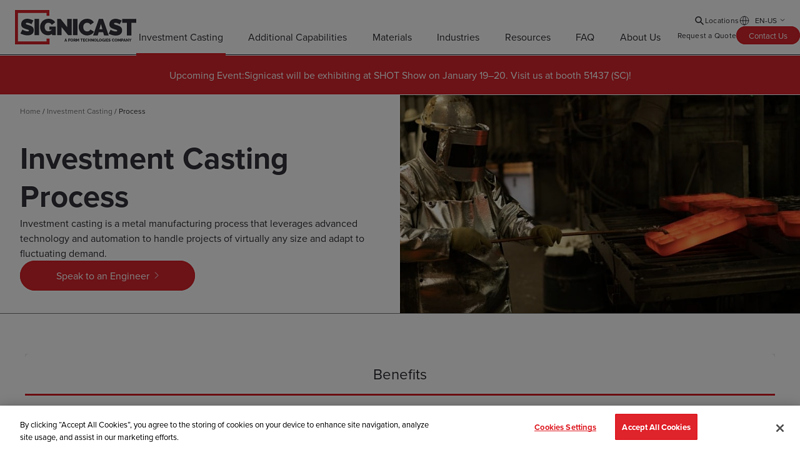Click Accept All Cookies
This screenshot has height=450, width=800.
[656, 427]
